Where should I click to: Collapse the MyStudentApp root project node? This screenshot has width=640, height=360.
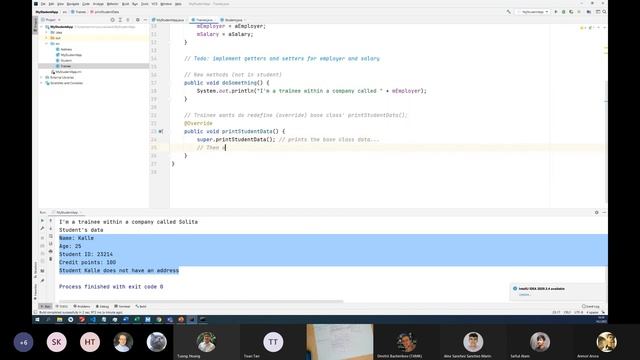tap(42, 27)
